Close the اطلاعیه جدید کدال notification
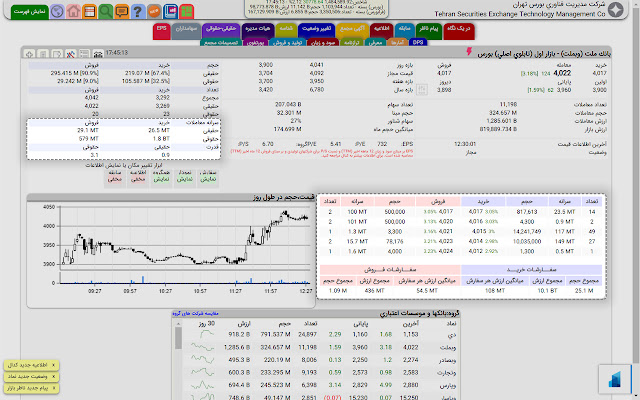 click(x=53, y=365)
